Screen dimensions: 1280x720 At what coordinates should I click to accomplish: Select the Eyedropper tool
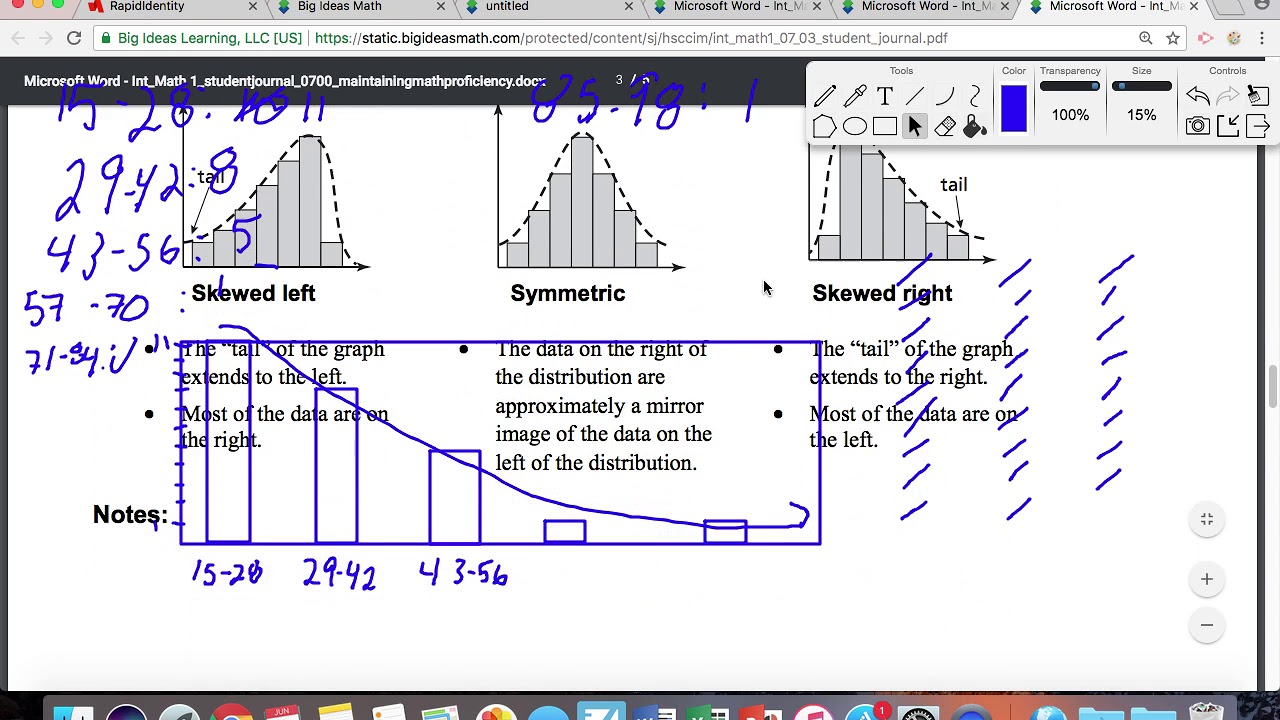click(855, 97)
